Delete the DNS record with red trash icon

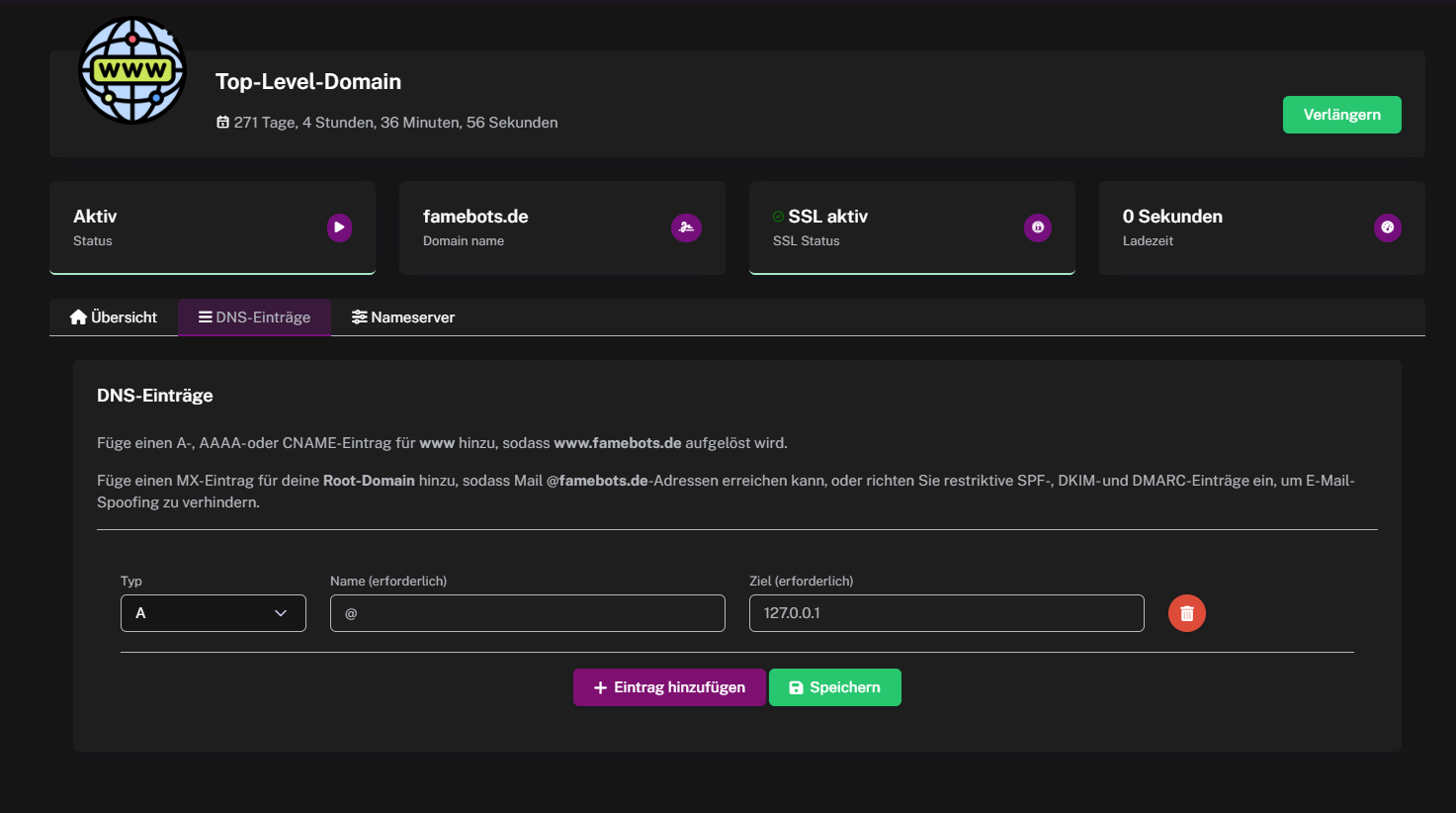pos(1186,613)
